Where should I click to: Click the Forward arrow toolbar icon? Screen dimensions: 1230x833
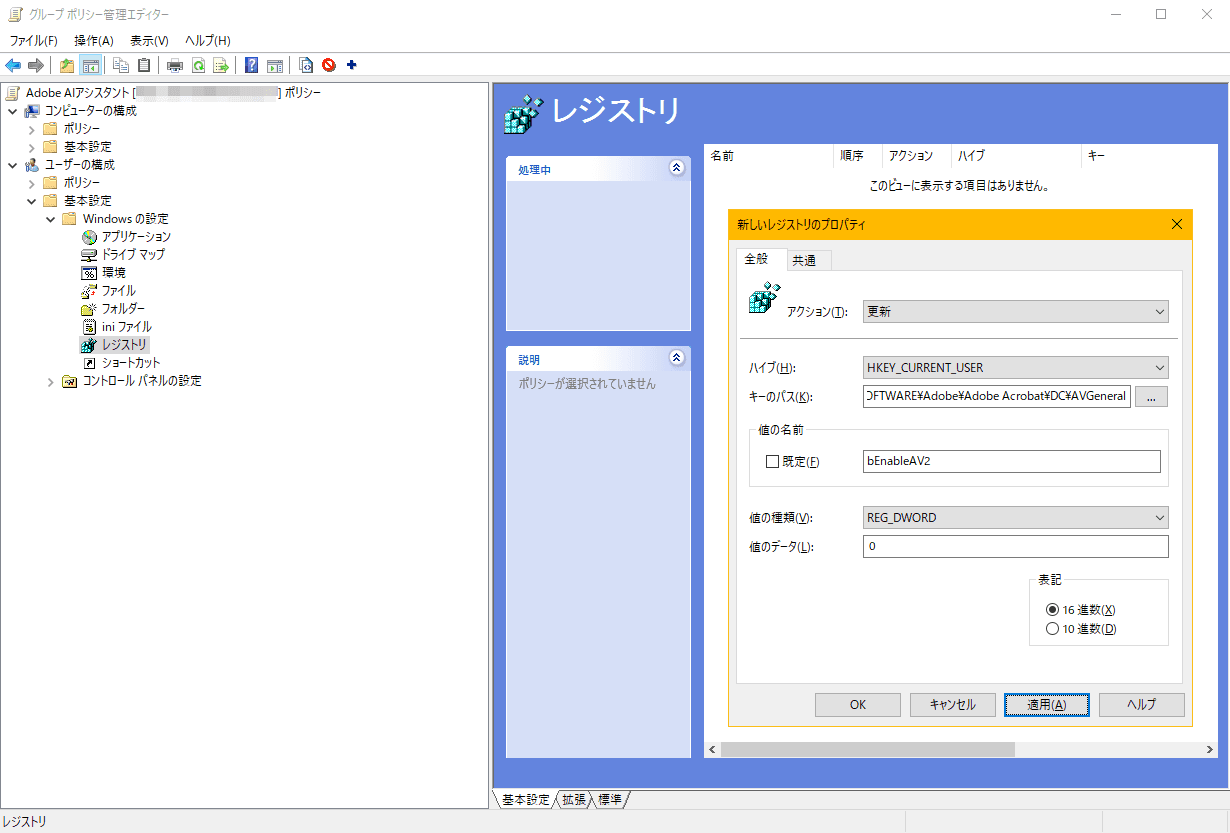click(36, 65)
